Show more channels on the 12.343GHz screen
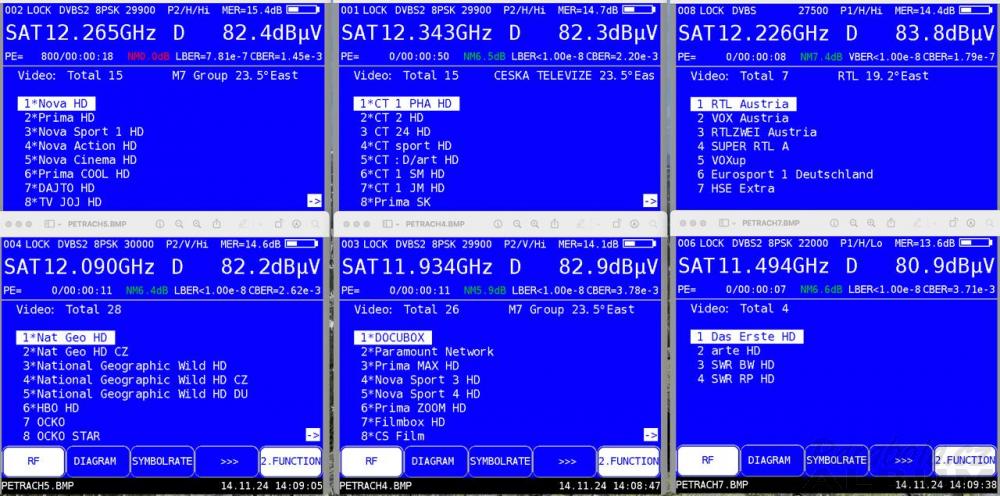The width and height of the screenshot is (1000, 496). point(650,201)
